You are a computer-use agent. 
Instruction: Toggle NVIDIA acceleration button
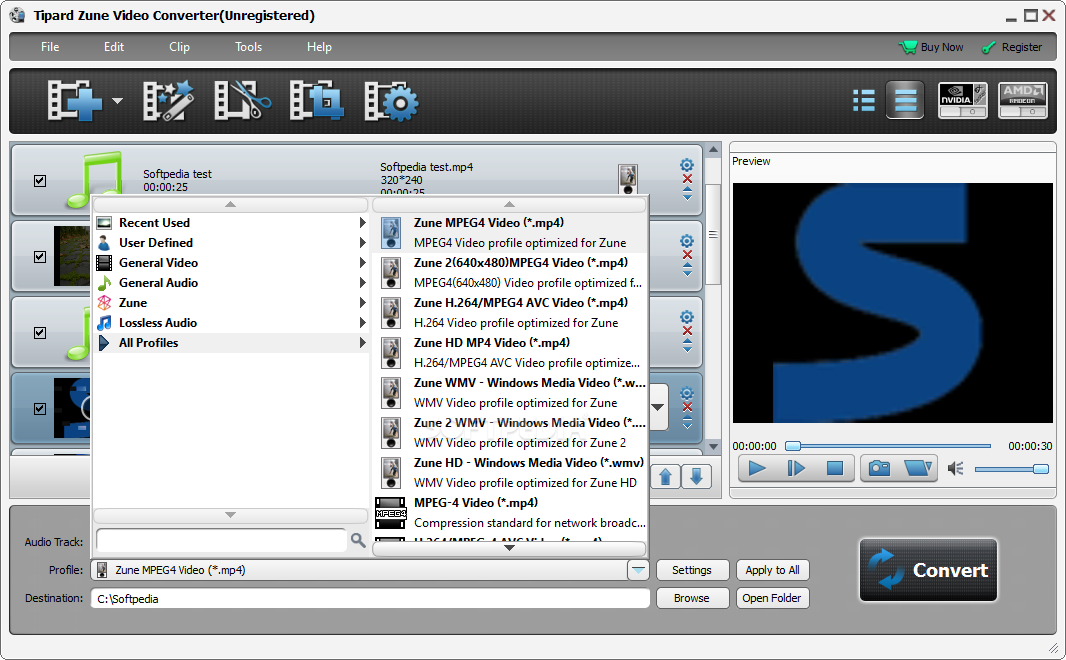pos(963,101)
